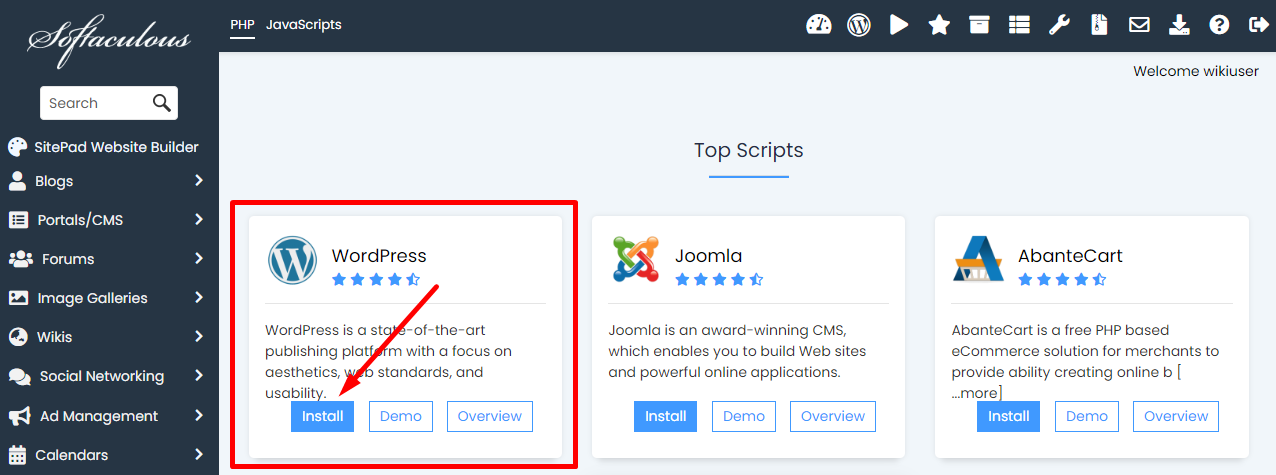Click the Joomla logo in script card
Image resolution: width=1276 pixels, height=475 pixels.
(x=636, y=260)
